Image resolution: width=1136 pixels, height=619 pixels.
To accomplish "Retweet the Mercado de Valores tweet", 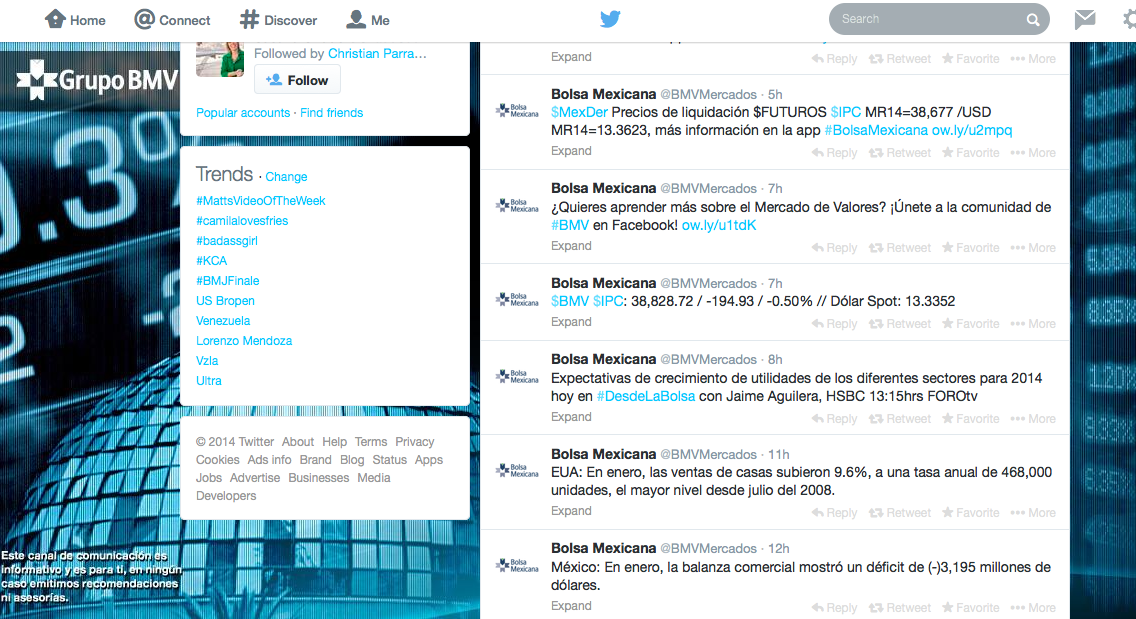I will (900, 248).
